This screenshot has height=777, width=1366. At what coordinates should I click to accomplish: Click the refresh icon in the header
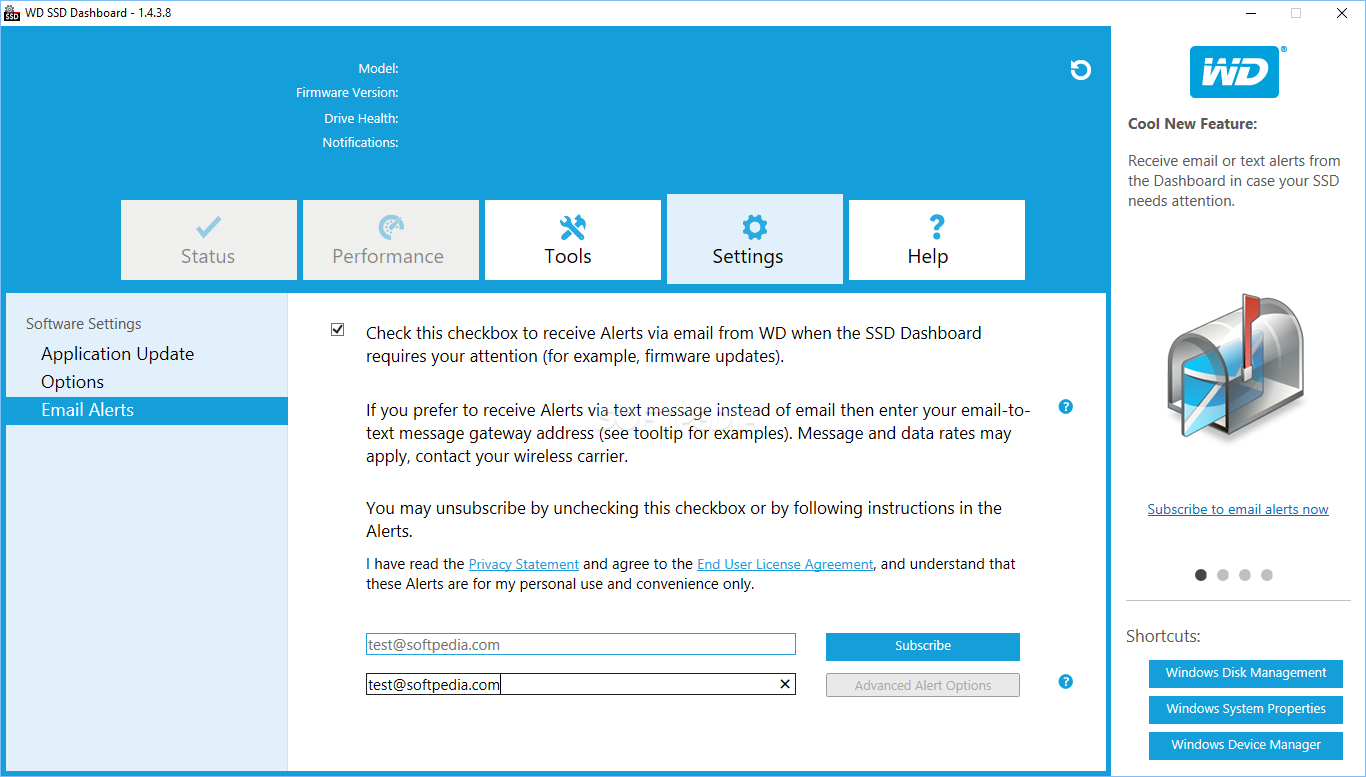click(1080, 70)
